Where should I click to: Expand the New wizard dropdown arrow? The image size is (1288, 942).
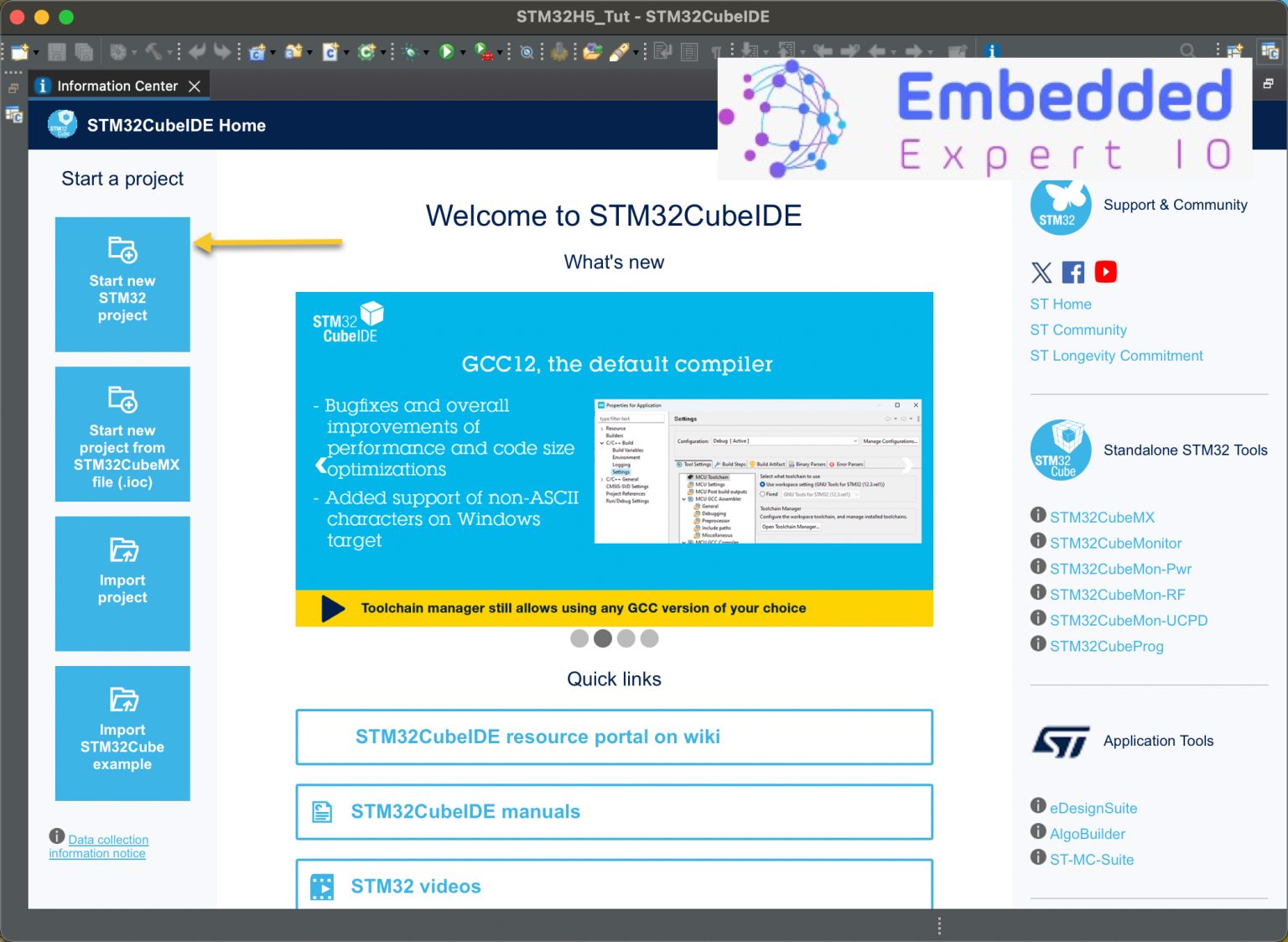coord(35,51)
